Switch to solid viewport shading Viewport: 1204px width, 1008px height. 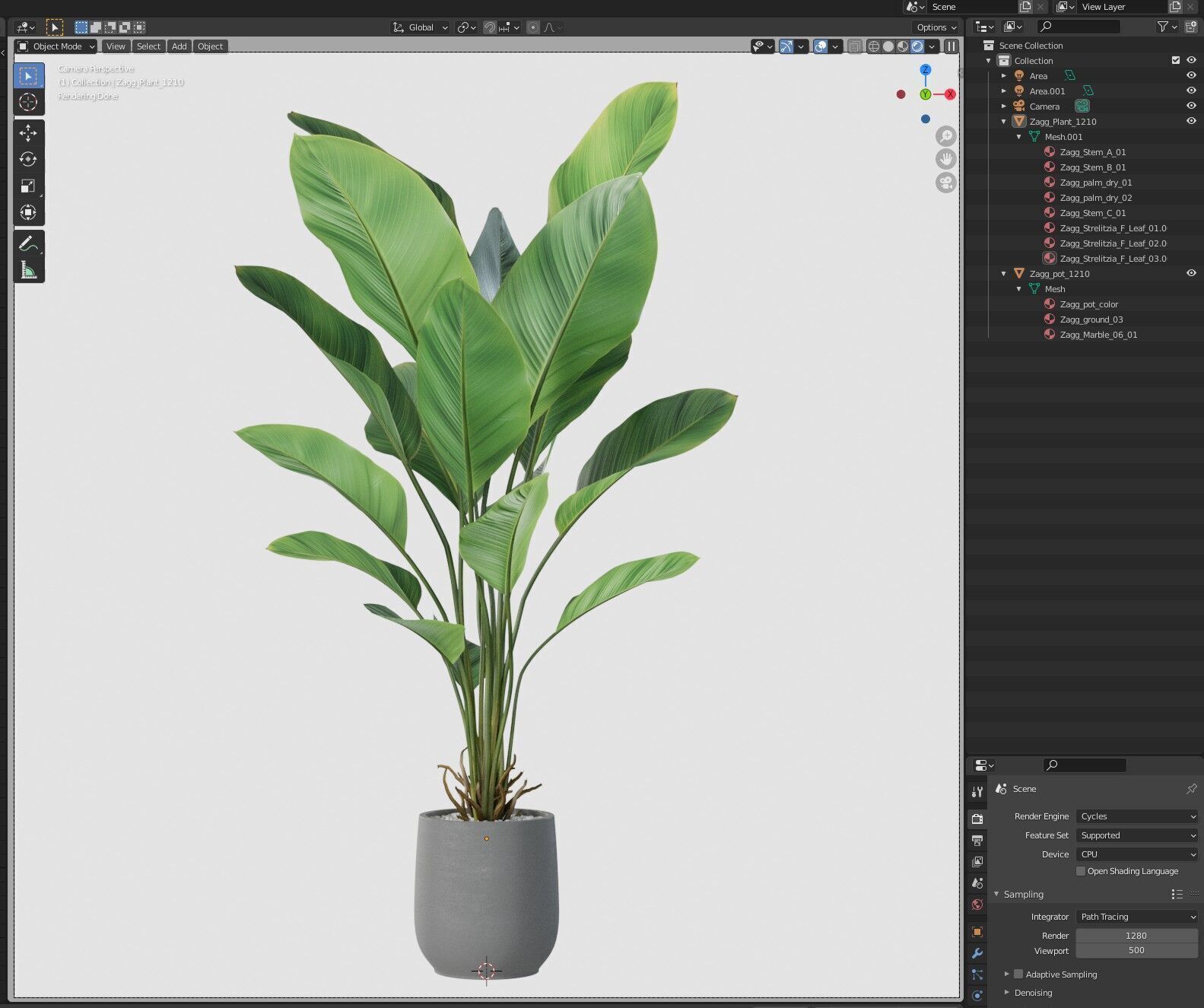[x=888, y=46]
